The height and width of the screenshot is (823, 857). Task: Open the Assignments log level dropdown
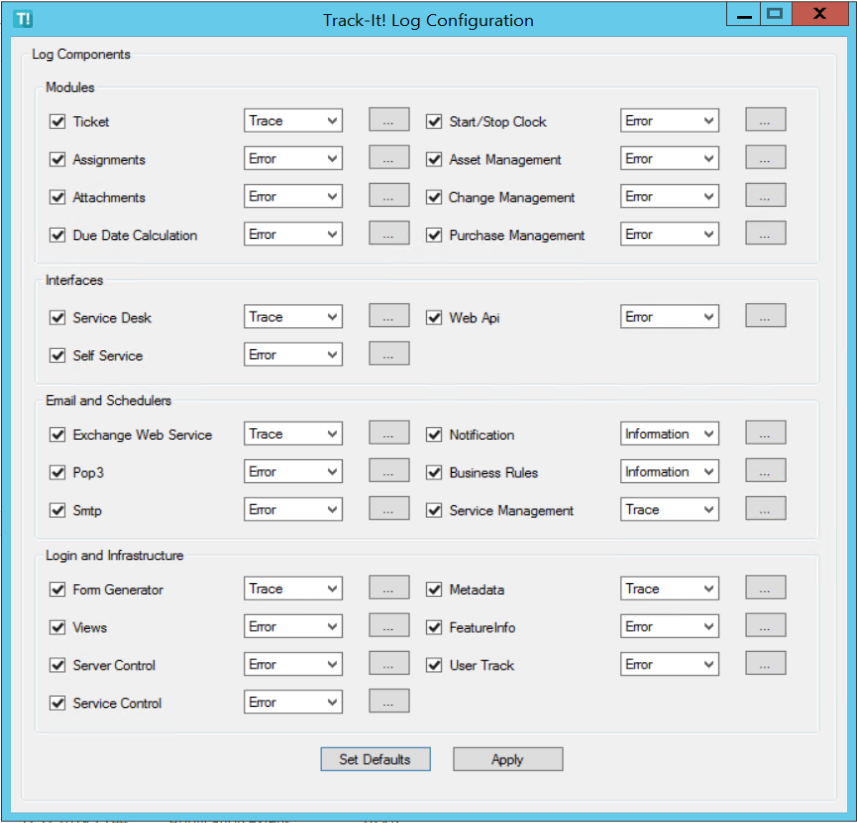(293, 158)
